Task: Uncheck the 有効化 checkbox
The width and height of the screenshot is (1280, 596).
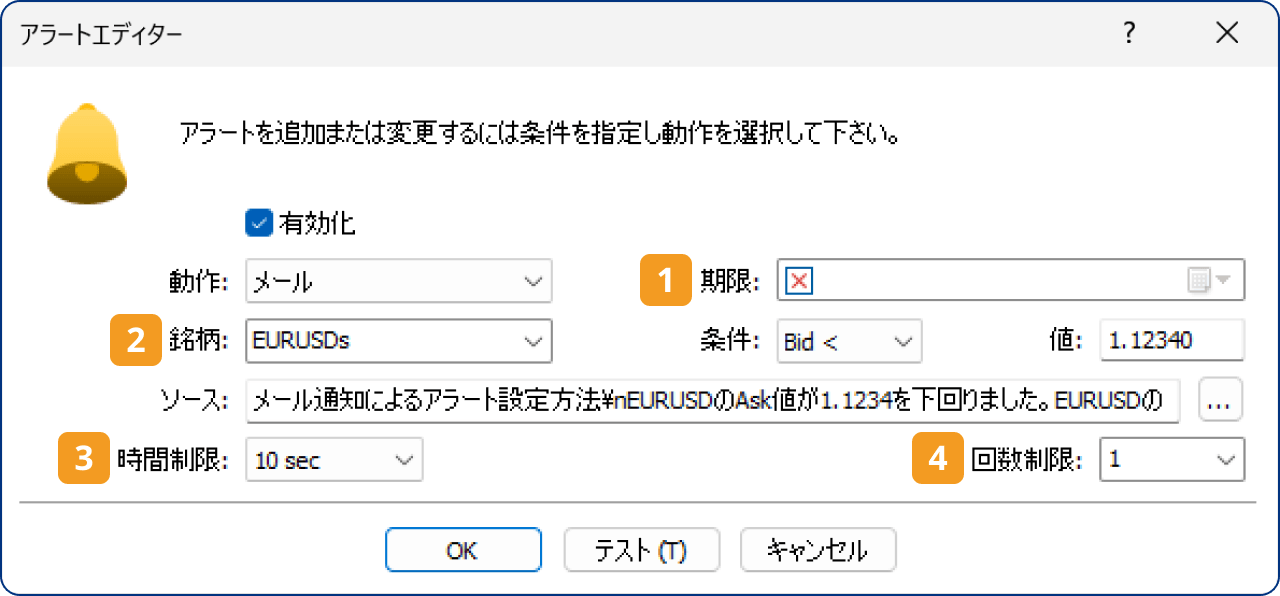Action: (257, 224)
